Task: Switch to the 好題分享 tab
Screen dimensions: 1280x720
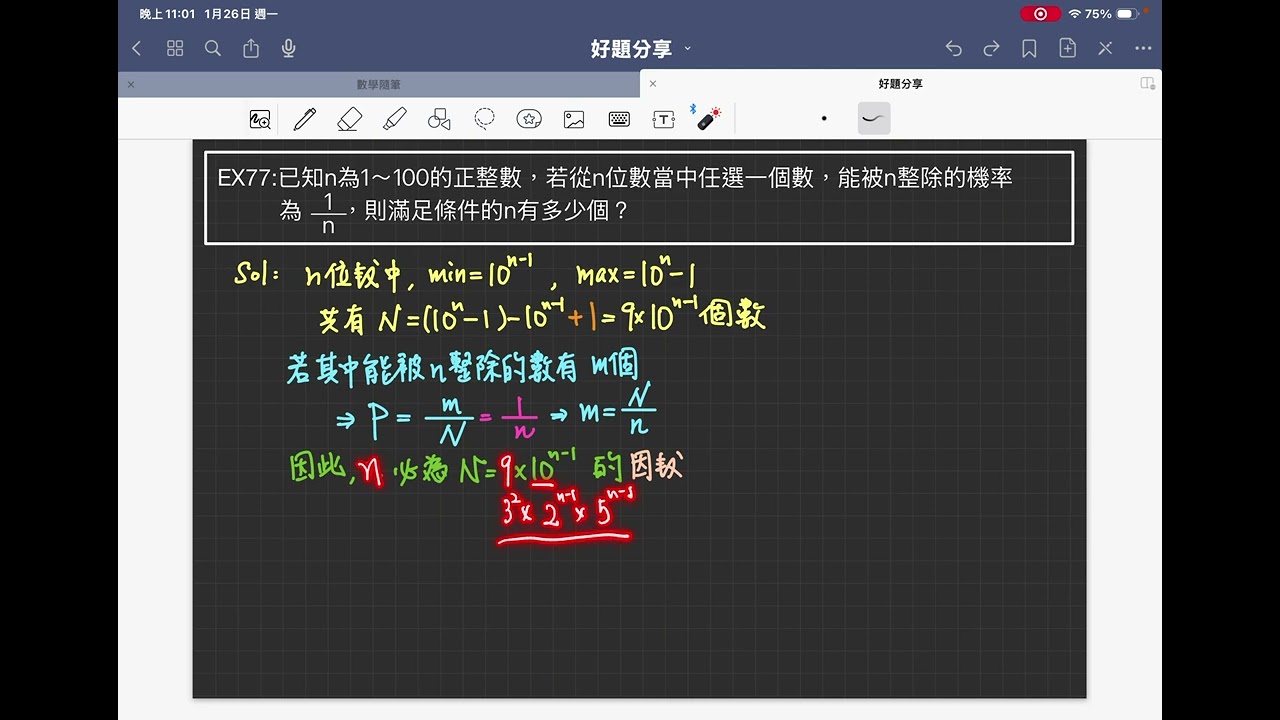Action: coord(901,84)
